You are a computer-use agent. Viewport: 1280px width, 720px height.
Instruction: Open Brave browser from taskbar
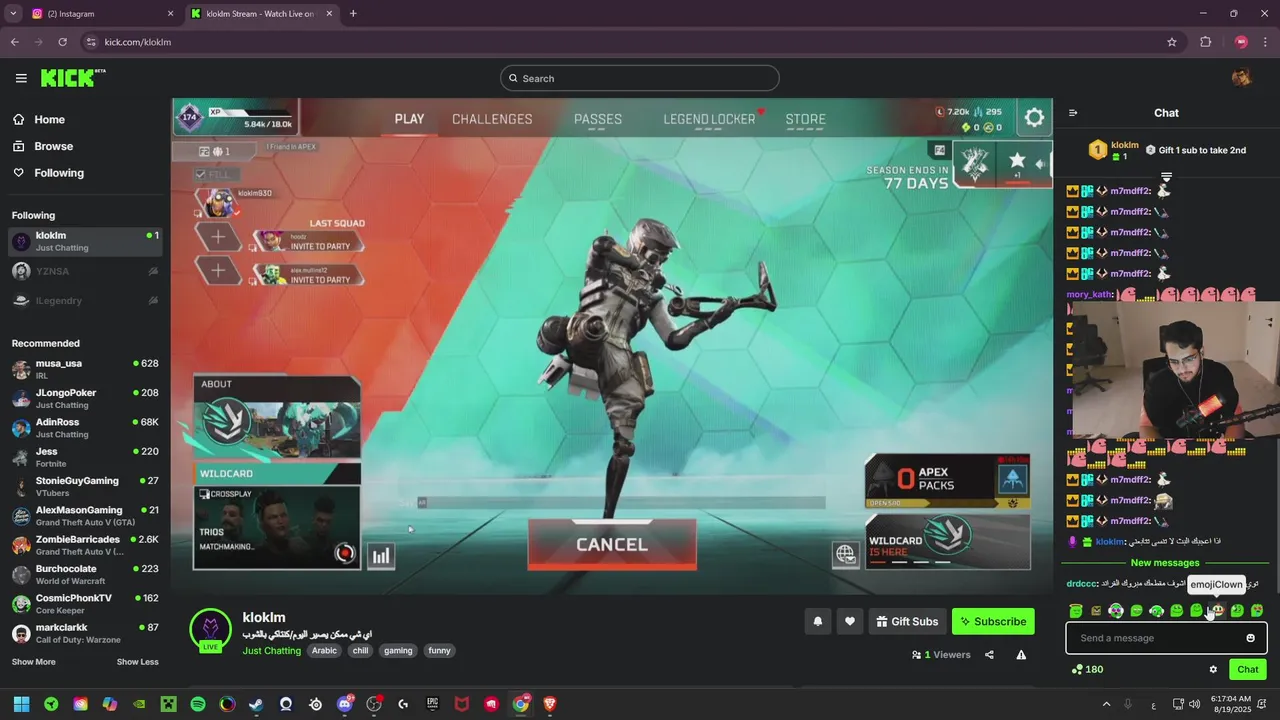[550, 704]
